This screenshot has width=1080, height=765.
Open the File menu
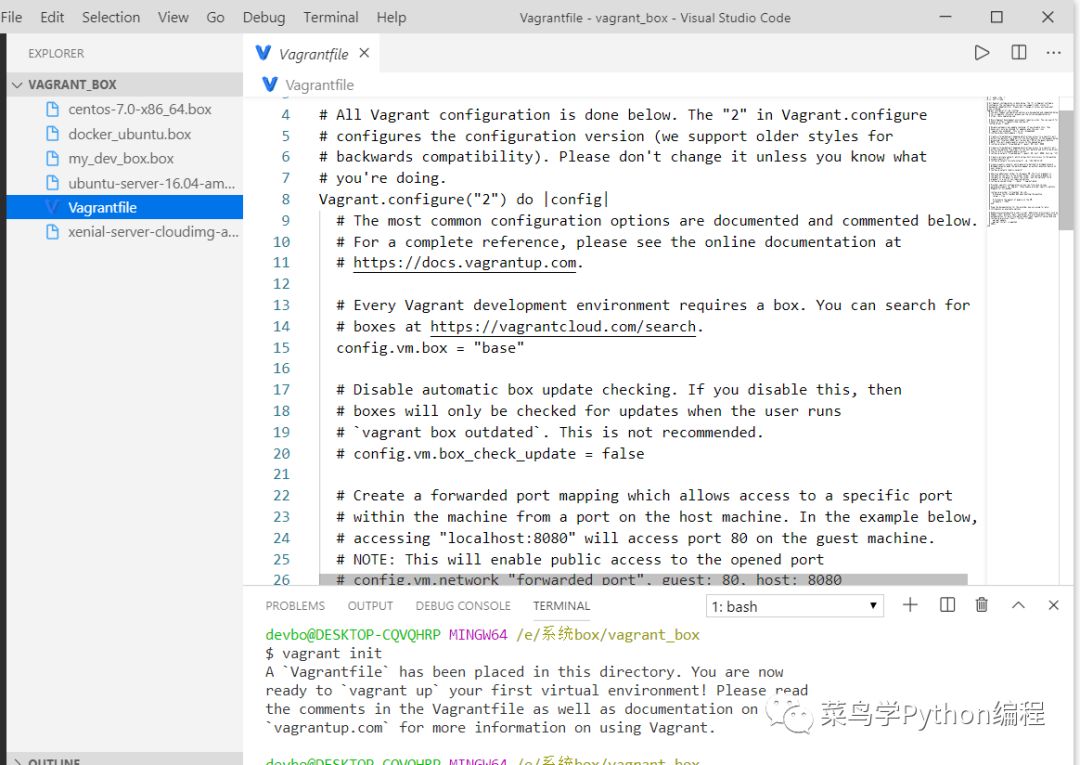pos(11,17)
